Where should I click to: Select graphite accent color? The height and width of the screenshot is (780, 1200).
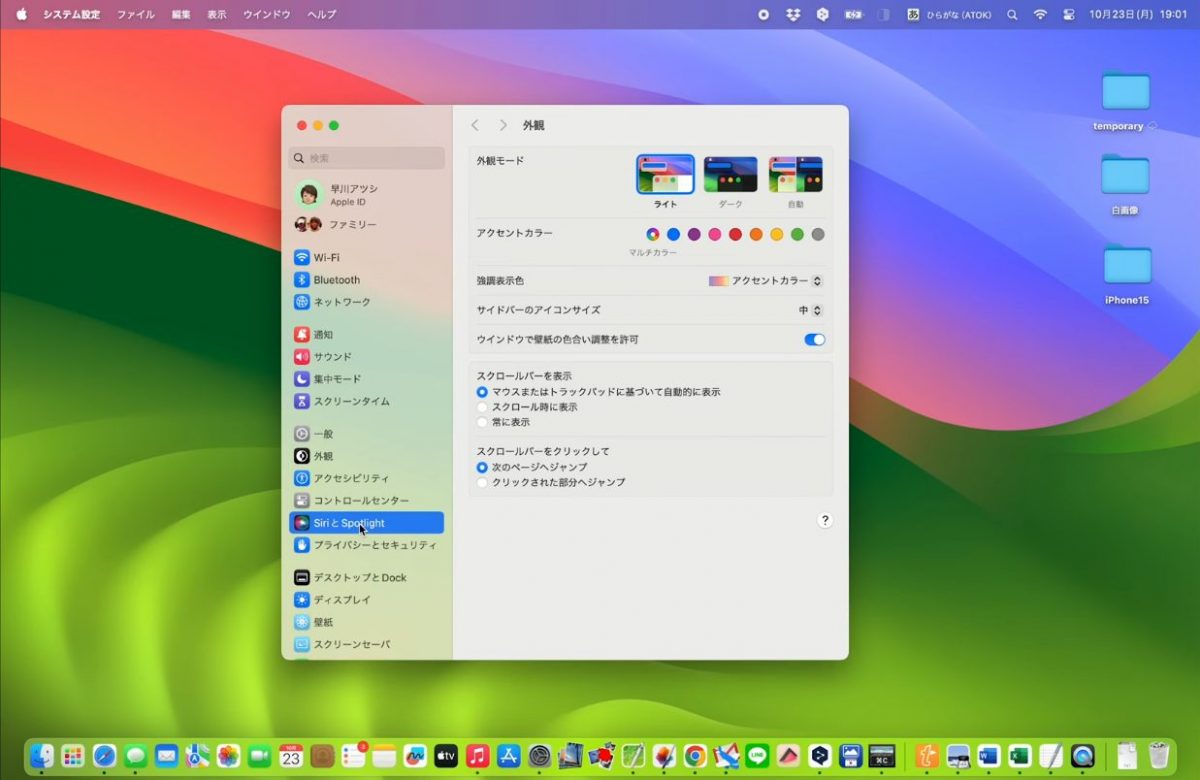[818, 234]
